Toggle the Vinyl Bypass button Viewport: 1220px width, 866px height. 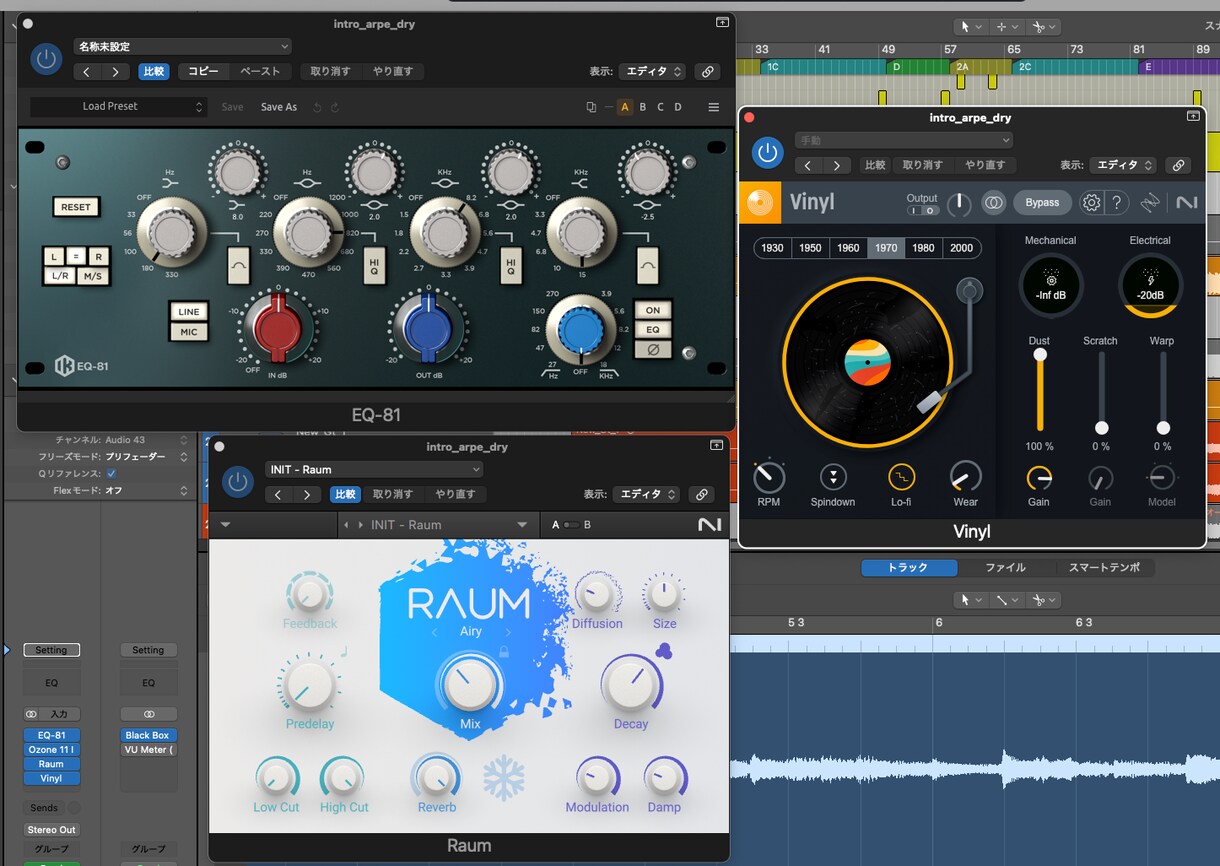point(1042,203)
